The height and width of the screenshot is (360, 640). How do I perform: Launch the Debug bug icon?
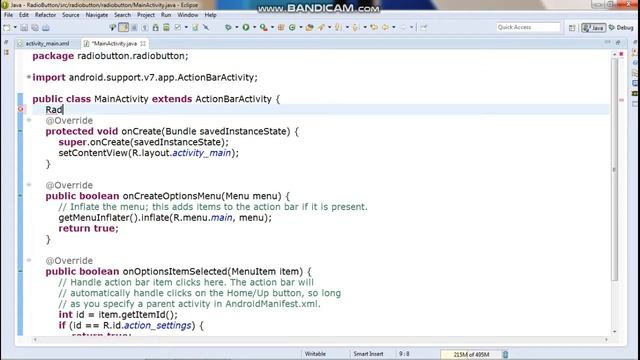pyautogui.click(x=228, y=27)
